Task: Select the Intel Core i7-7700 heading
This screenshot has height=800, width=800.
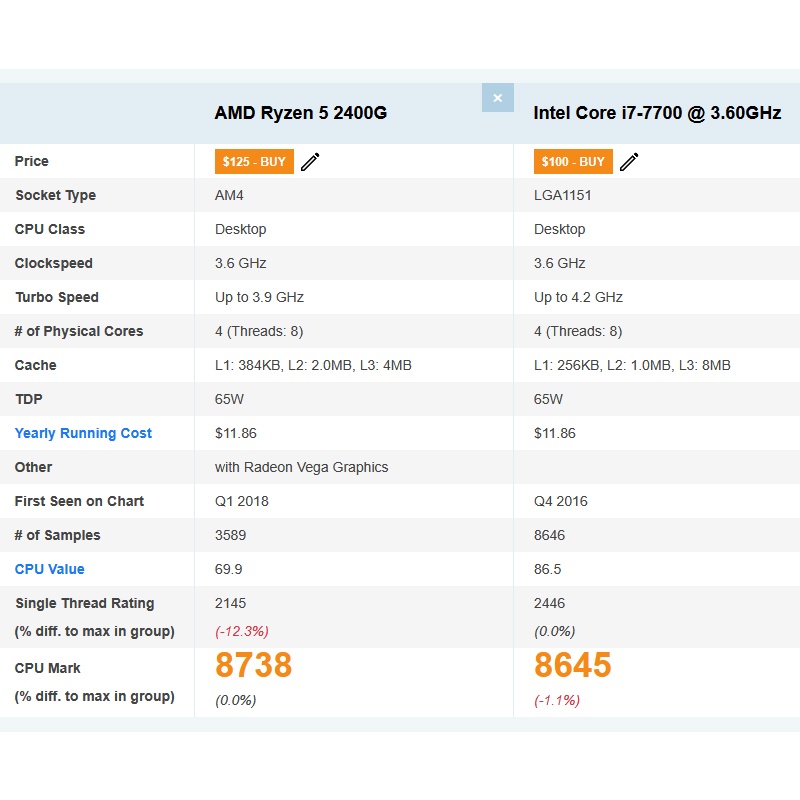Action: [x=657, y=113]
